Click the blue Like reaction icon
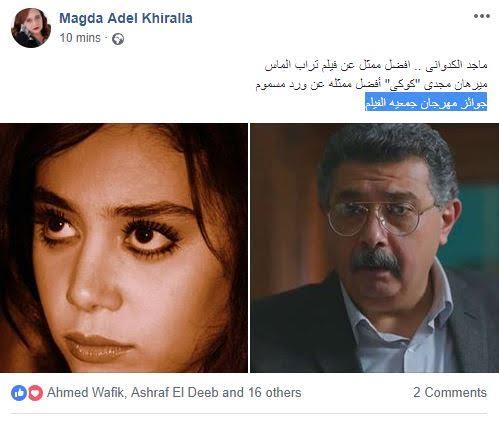Screen dimensions: 499x421 coord(19,393)
